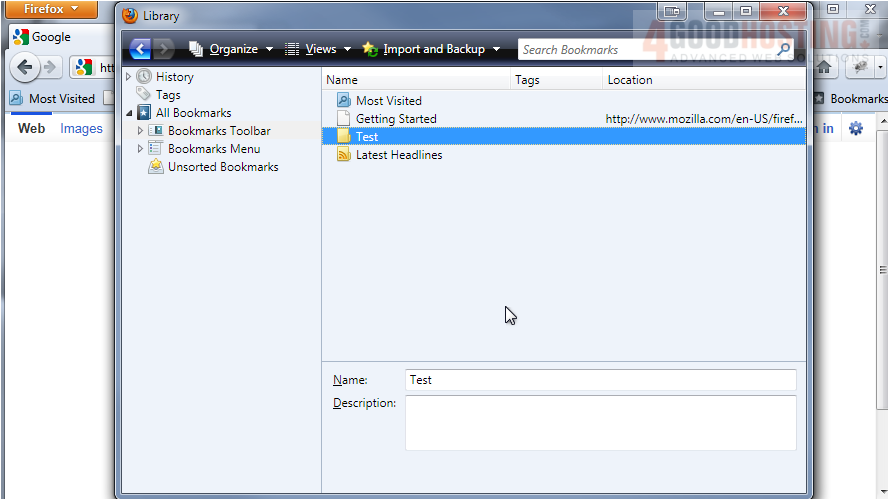Viewport: 889px width, 500px height.
Task: Click the Library forward arrow button
Action: (165, 49)
